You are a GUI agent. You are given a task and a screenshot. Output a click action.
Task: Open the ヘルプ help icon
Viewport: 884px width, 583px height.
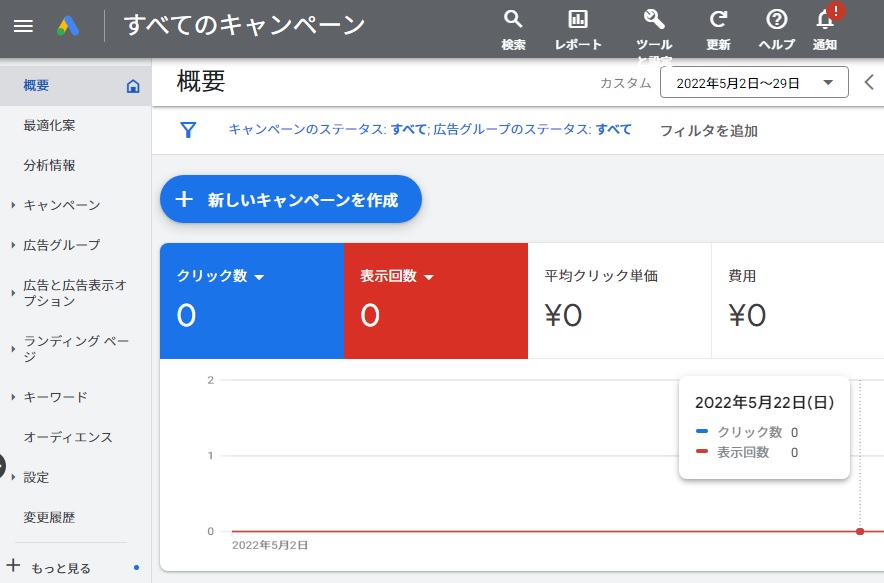tap(776, 20)
